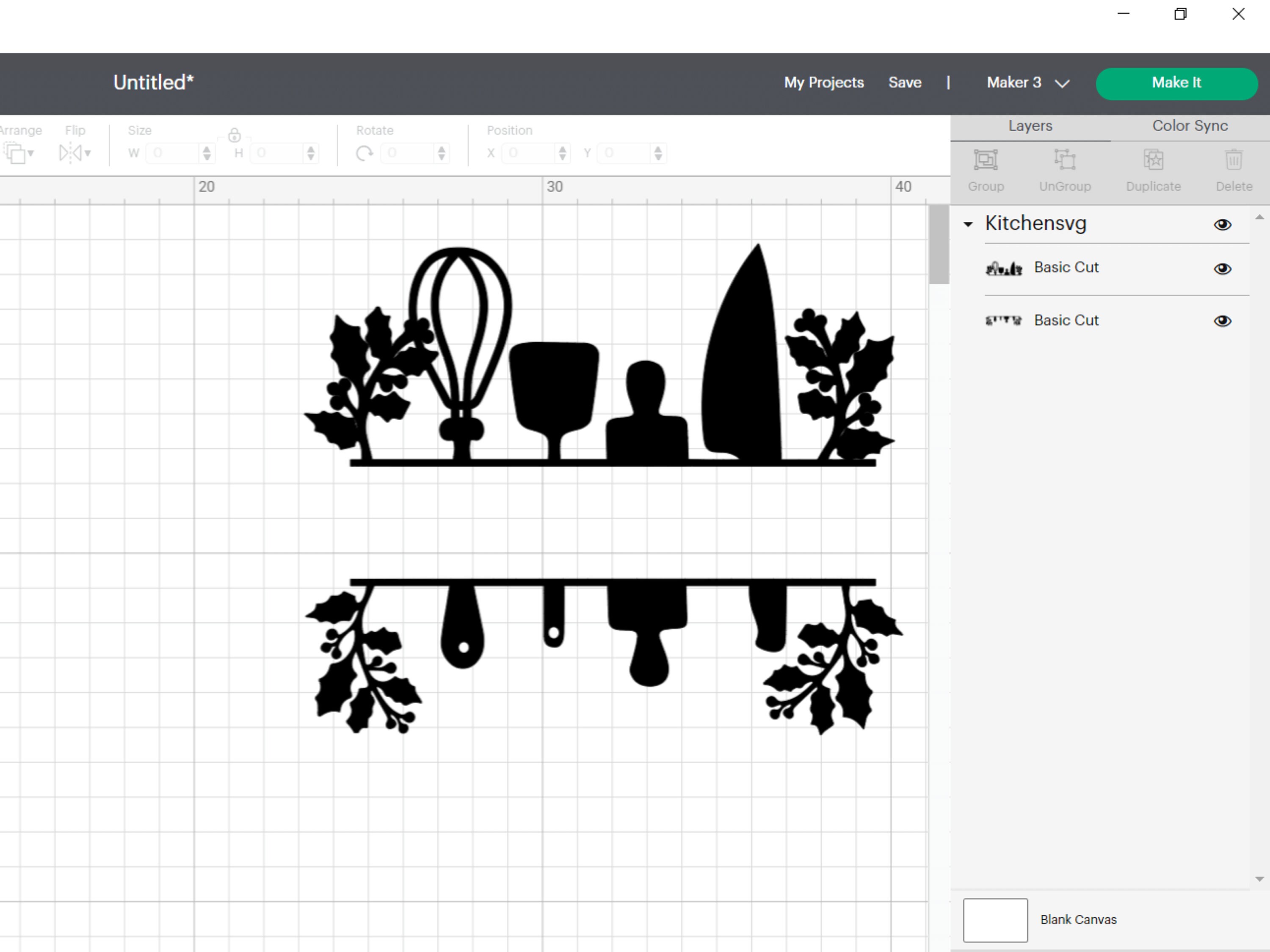
Task: Click the Make It button
Action: [x=1176, y=83]
